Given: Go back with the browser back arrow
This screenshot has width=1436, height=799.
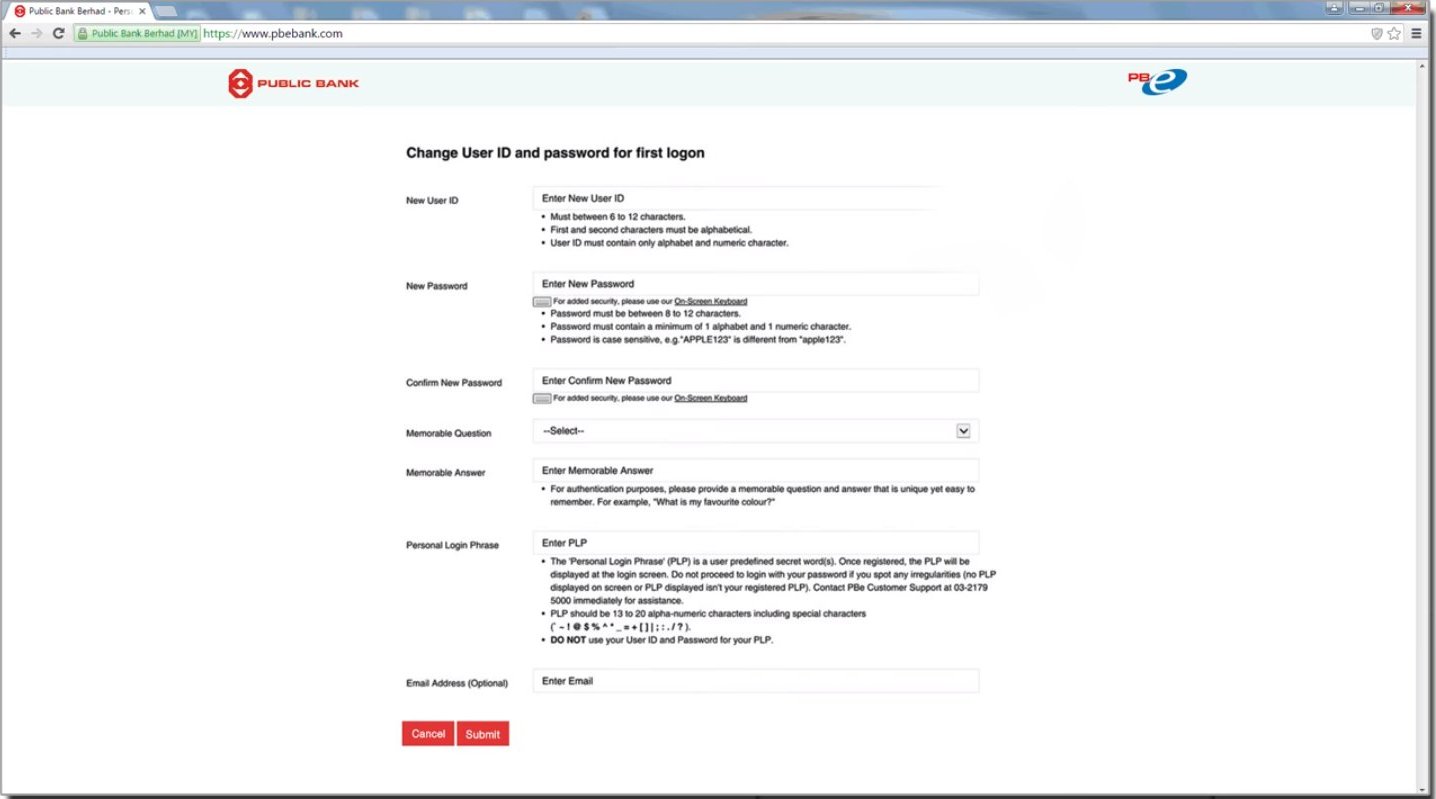Looking at the screenshot, I should point(15,33).
